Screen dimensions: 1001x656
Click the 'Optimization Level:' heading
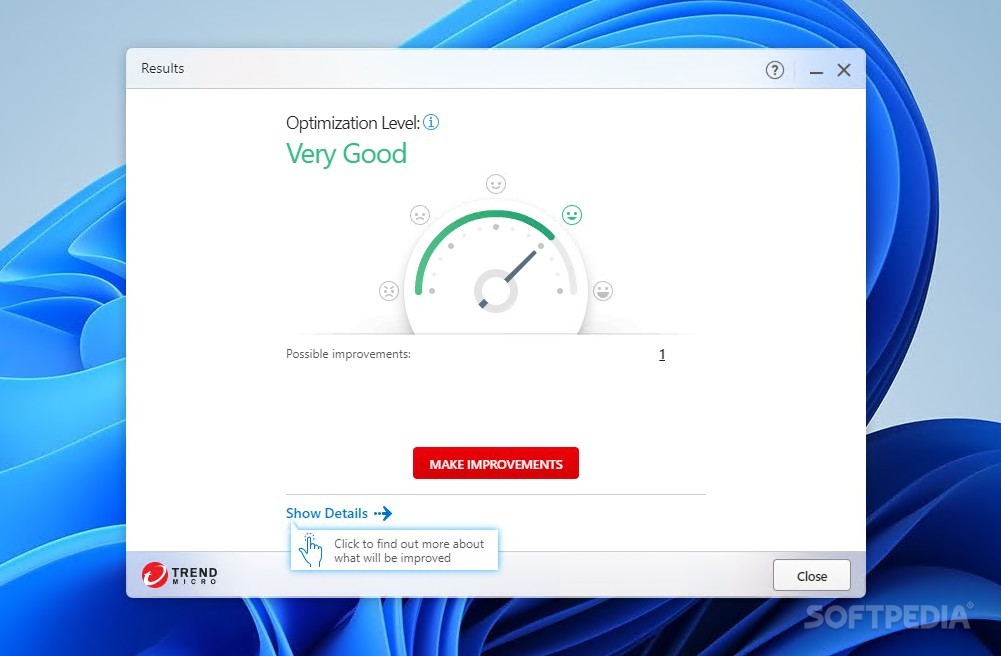tap(353, 123)
